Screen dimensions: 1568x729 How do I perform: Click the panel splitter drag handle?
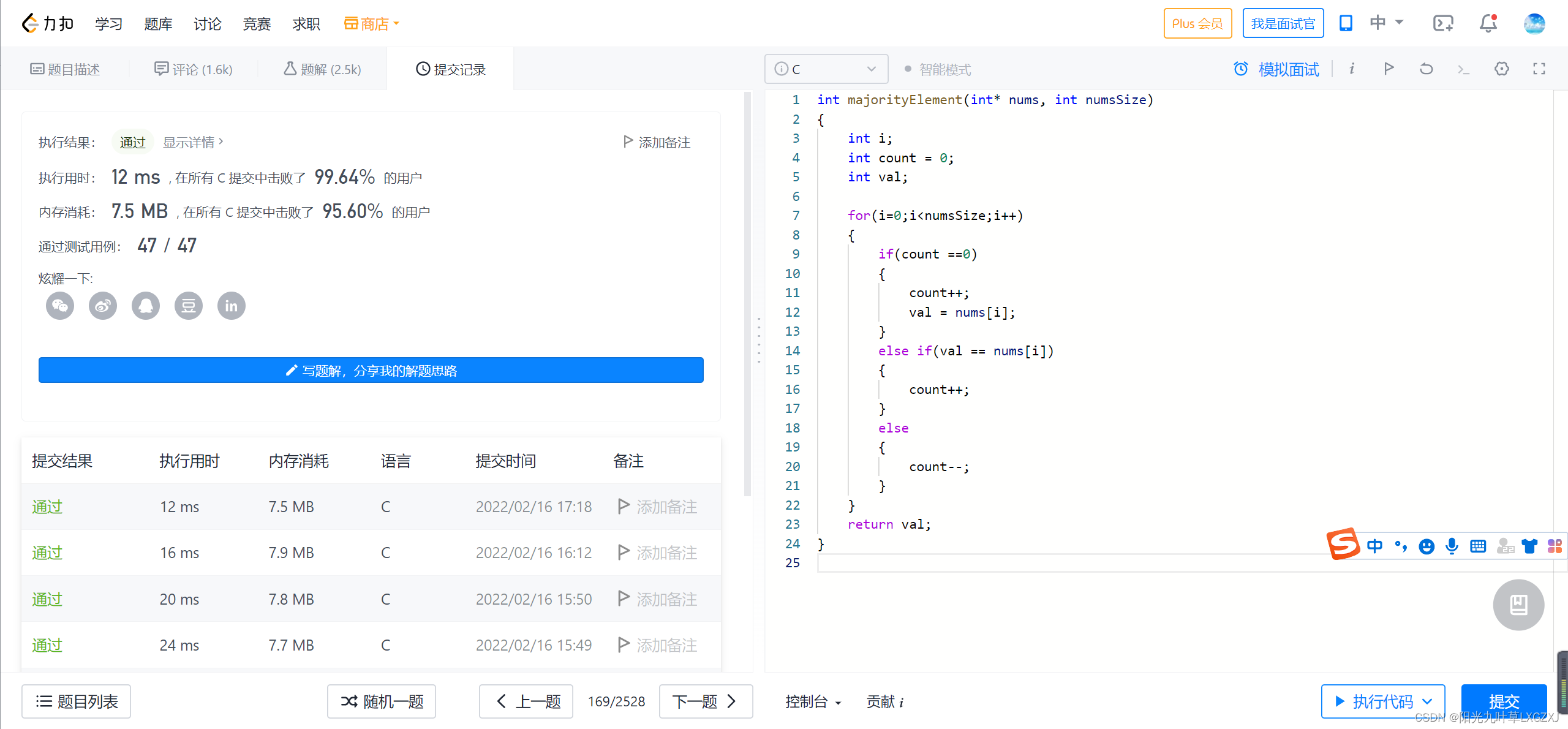759,340
